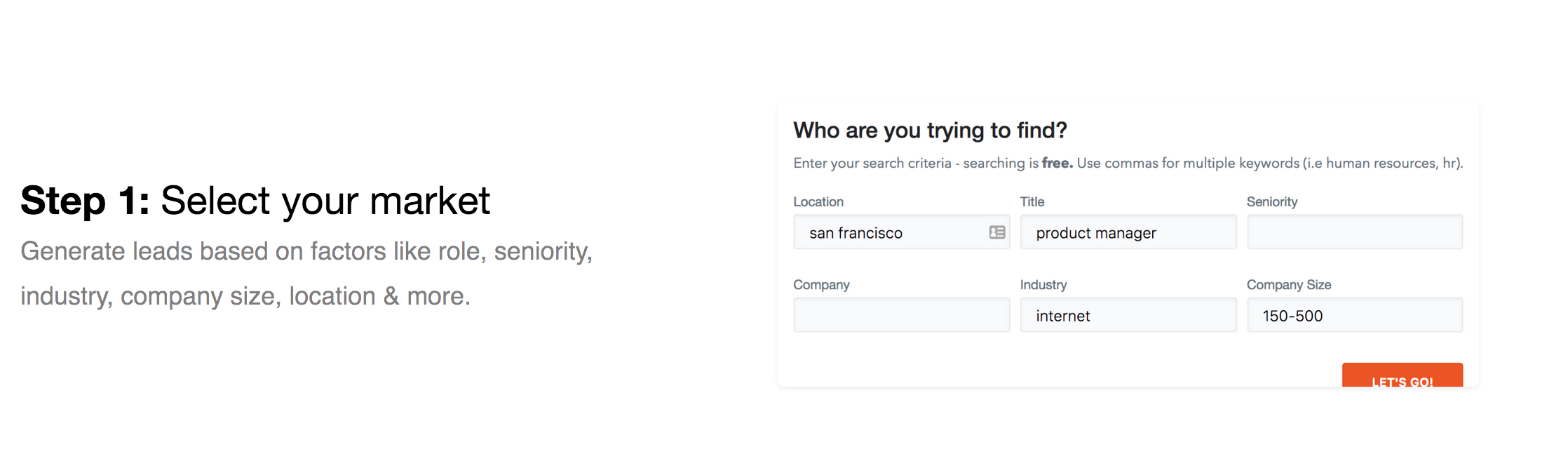Click the Industry field containing internet
This screenshot has width=1568, height=459.
point(1128,316)
